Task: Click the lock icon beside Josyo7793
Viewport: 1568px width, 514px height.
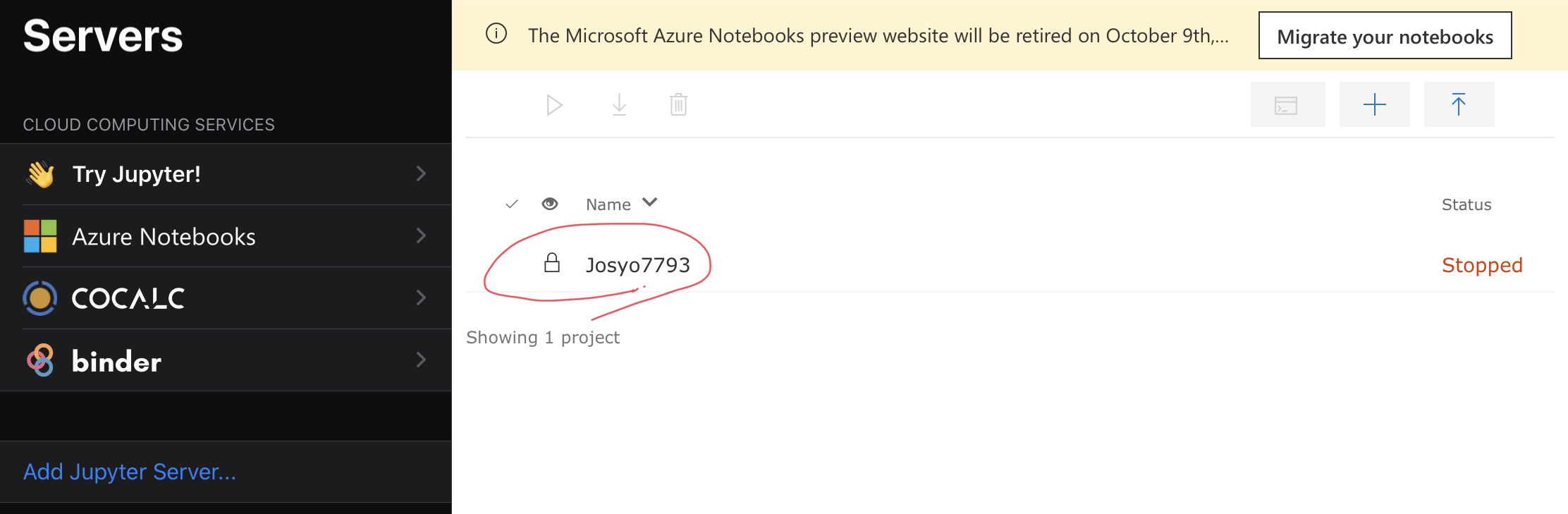Action: click(552, 263)
